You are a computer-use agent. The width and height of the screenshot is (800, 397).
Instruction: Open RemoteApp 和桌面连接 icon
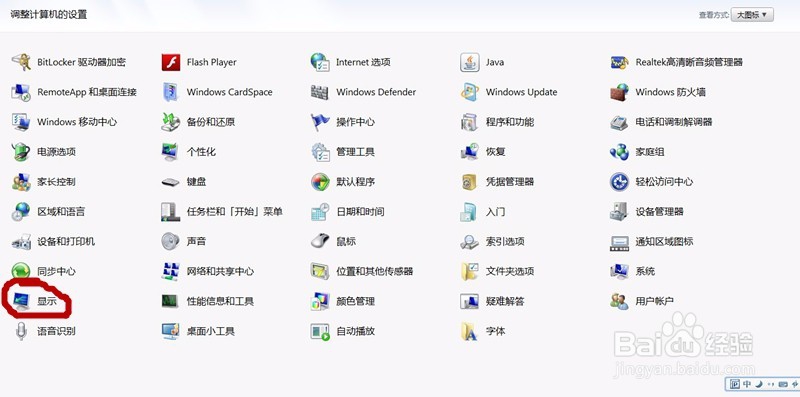[21, 92]
